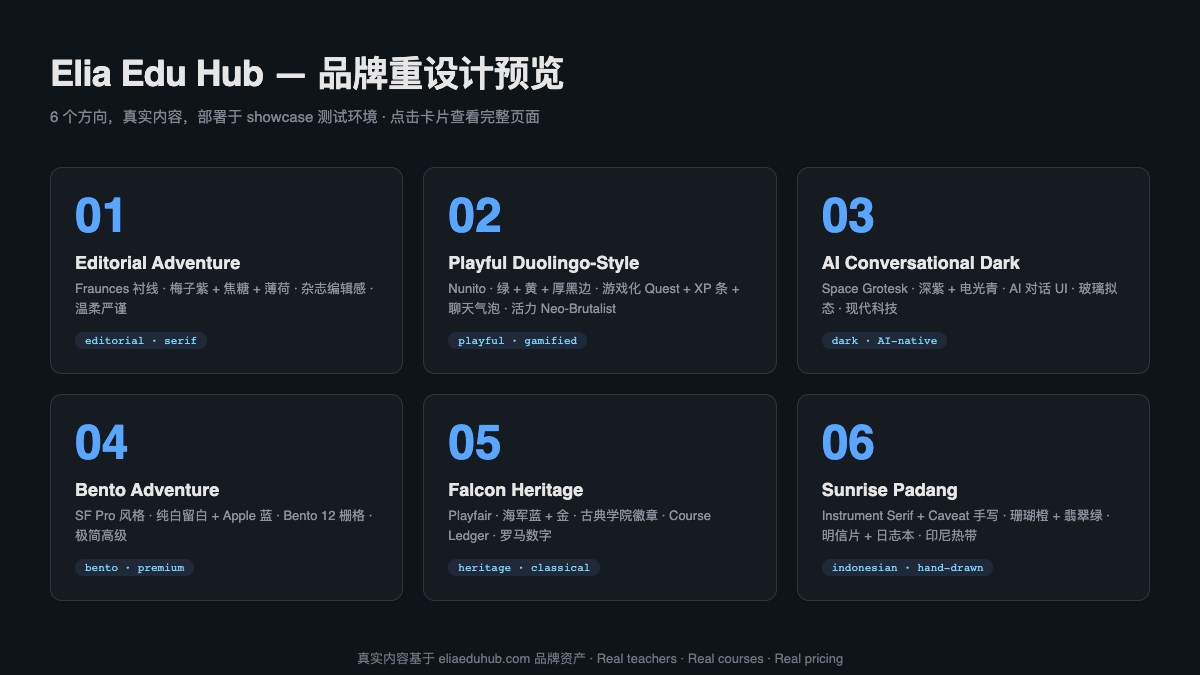Click the footer text mentioning eliaeduhub.com

[x=600, y=659]
